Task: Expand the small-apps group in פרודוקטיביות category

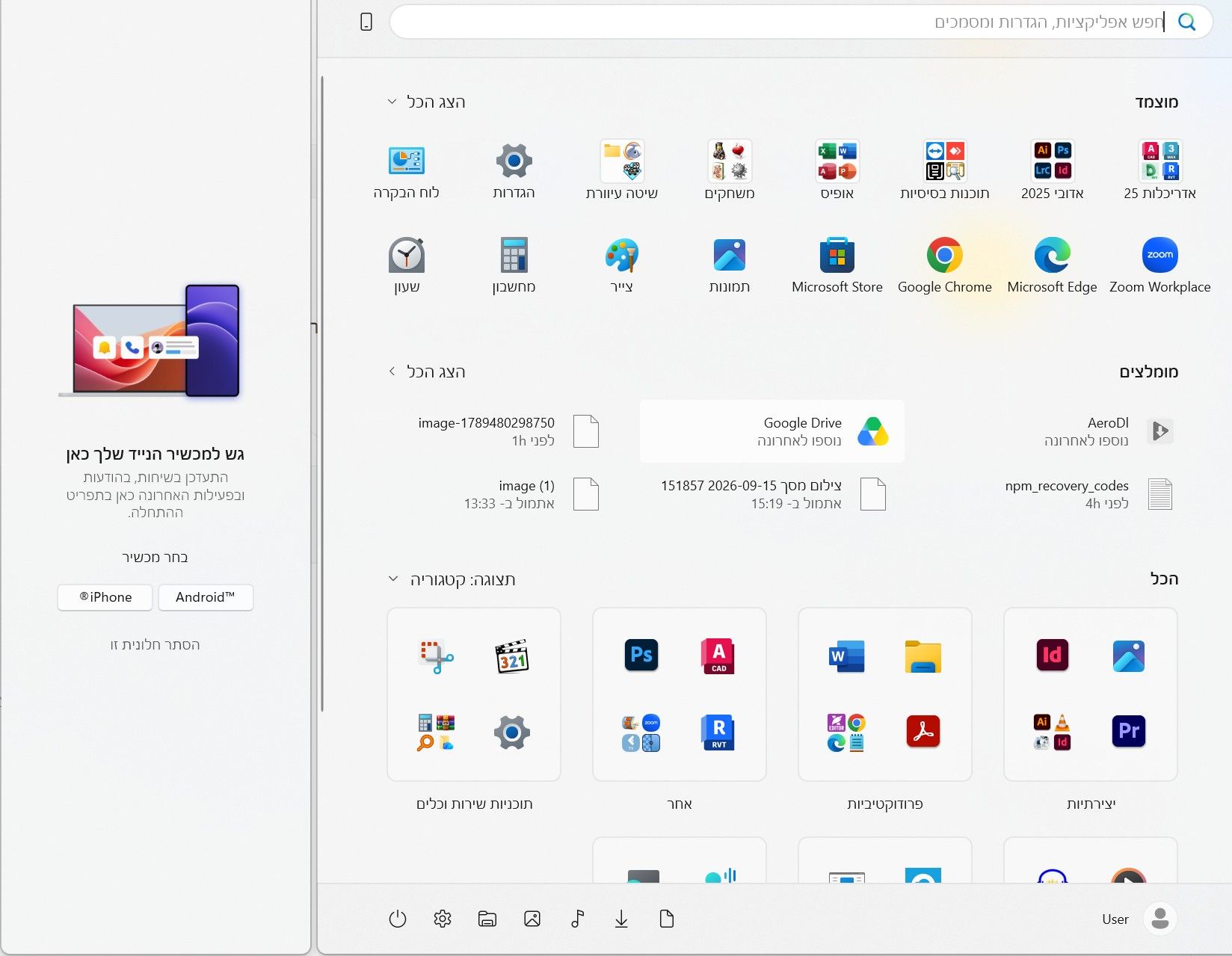Action: 846,732
